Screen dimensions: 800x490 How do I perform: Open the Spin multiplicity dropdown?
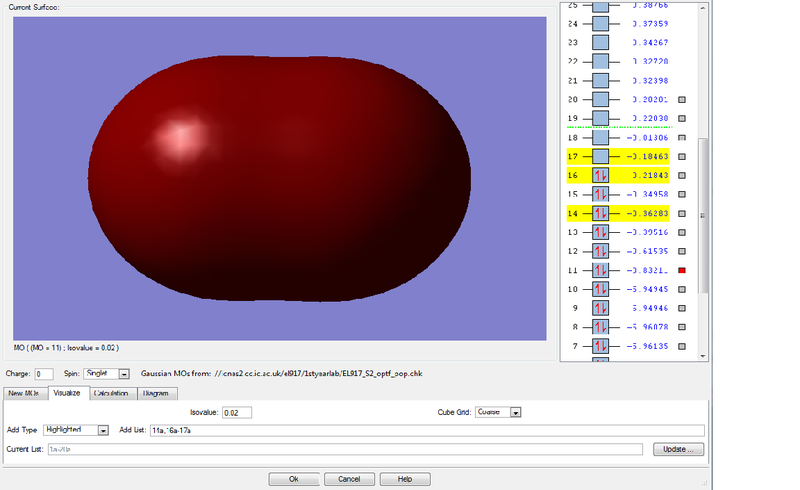[x=124, y=374]
